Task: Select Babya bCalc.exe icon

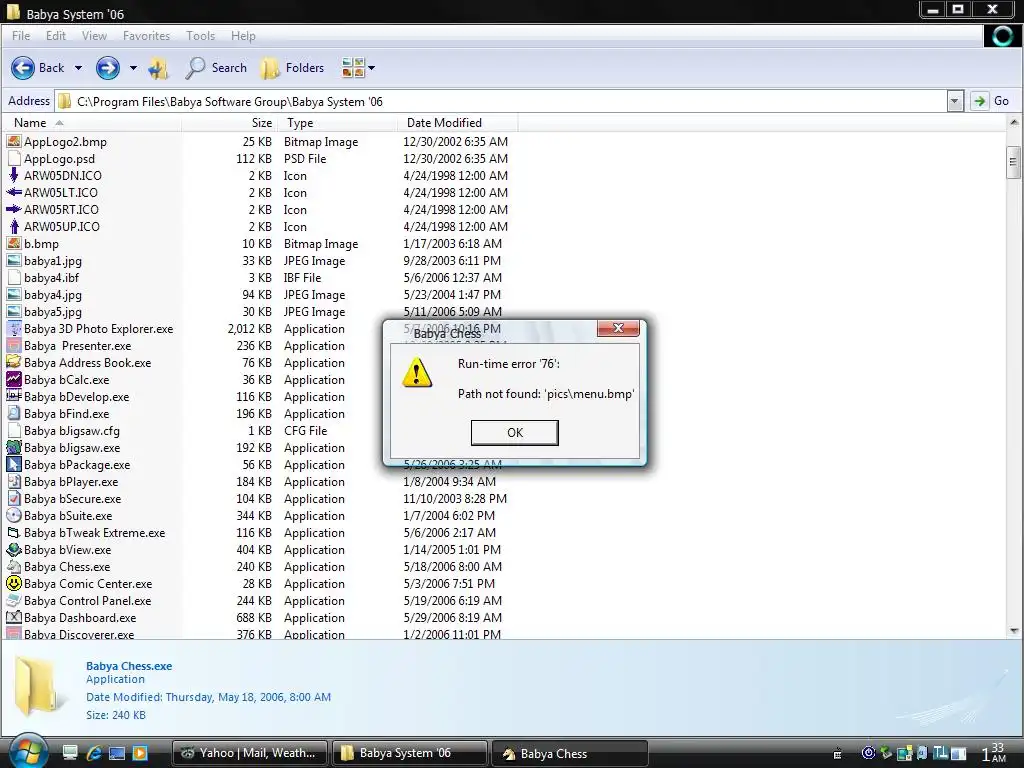Action: coord(14,379)
